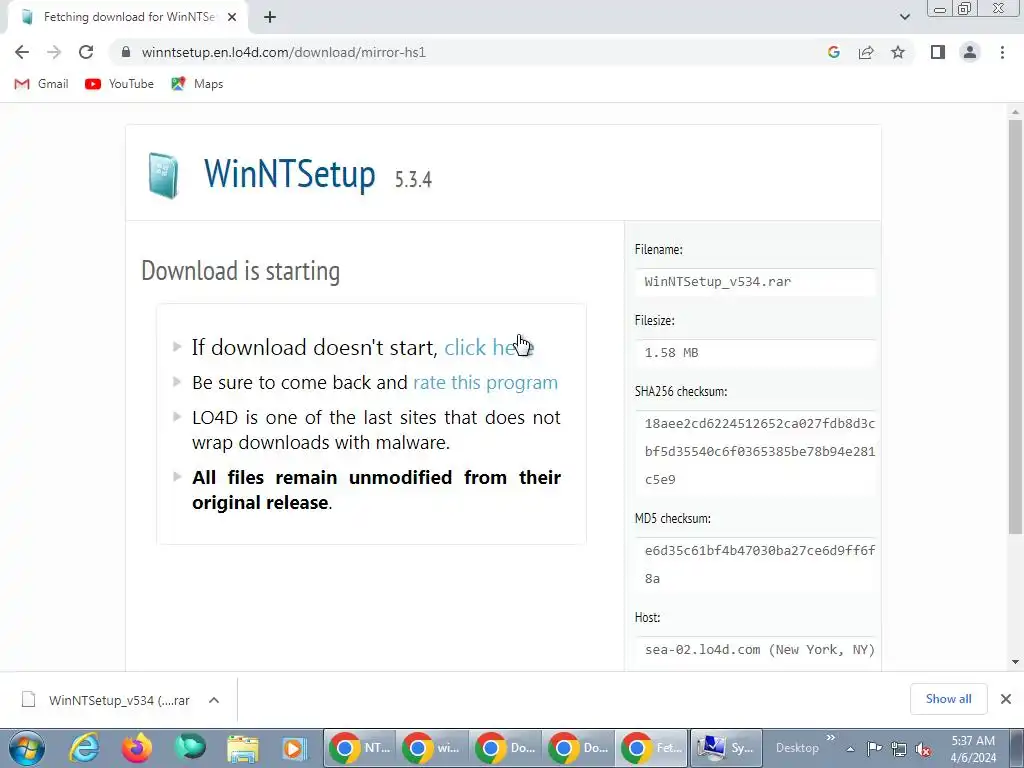
Task: Switch to the 'Sy...' taskbar window
Action: 726,748
